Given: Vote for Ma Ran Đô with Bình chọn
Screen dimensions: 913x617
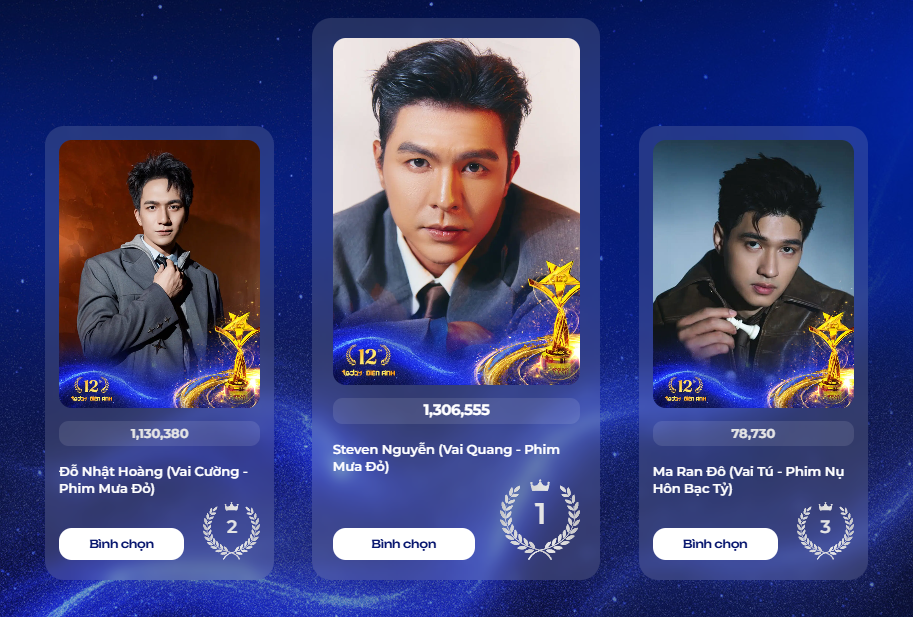Looking at the screenshot, I should [715, 544].
